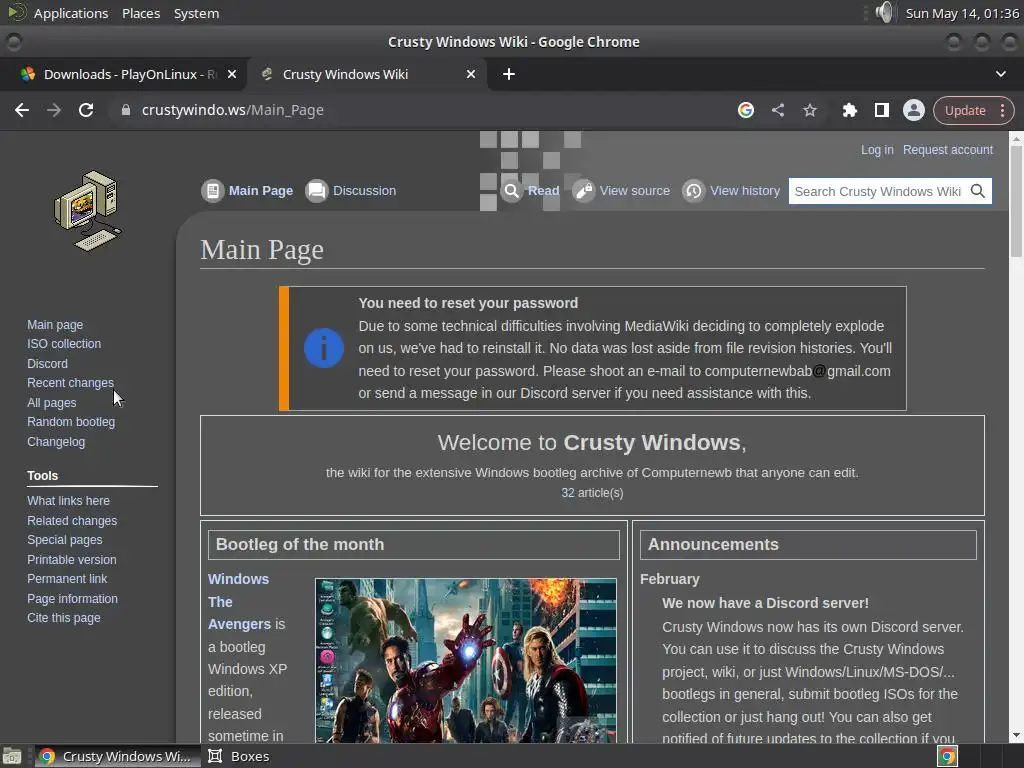Screen dimensions: 1024x768
Task: Click the 32 article(s) link
Action: (x=592, y=493)
